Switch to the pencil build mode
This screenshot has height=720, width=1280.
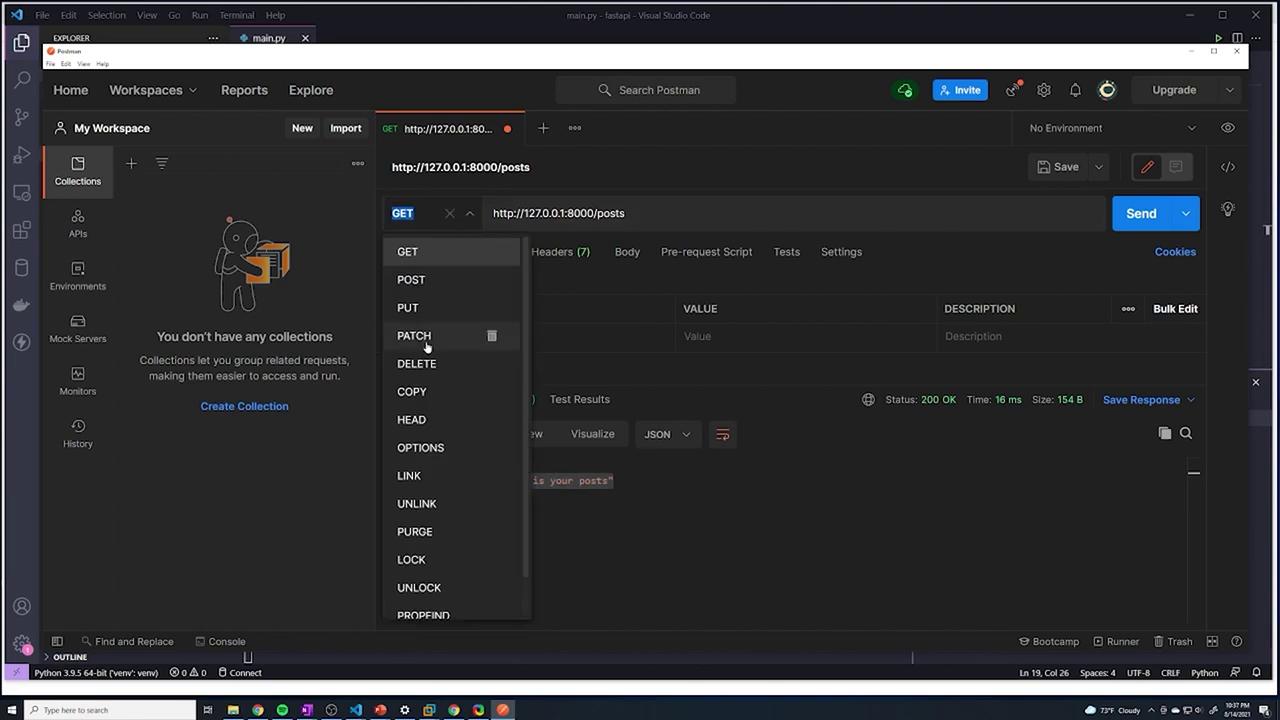1147,167
